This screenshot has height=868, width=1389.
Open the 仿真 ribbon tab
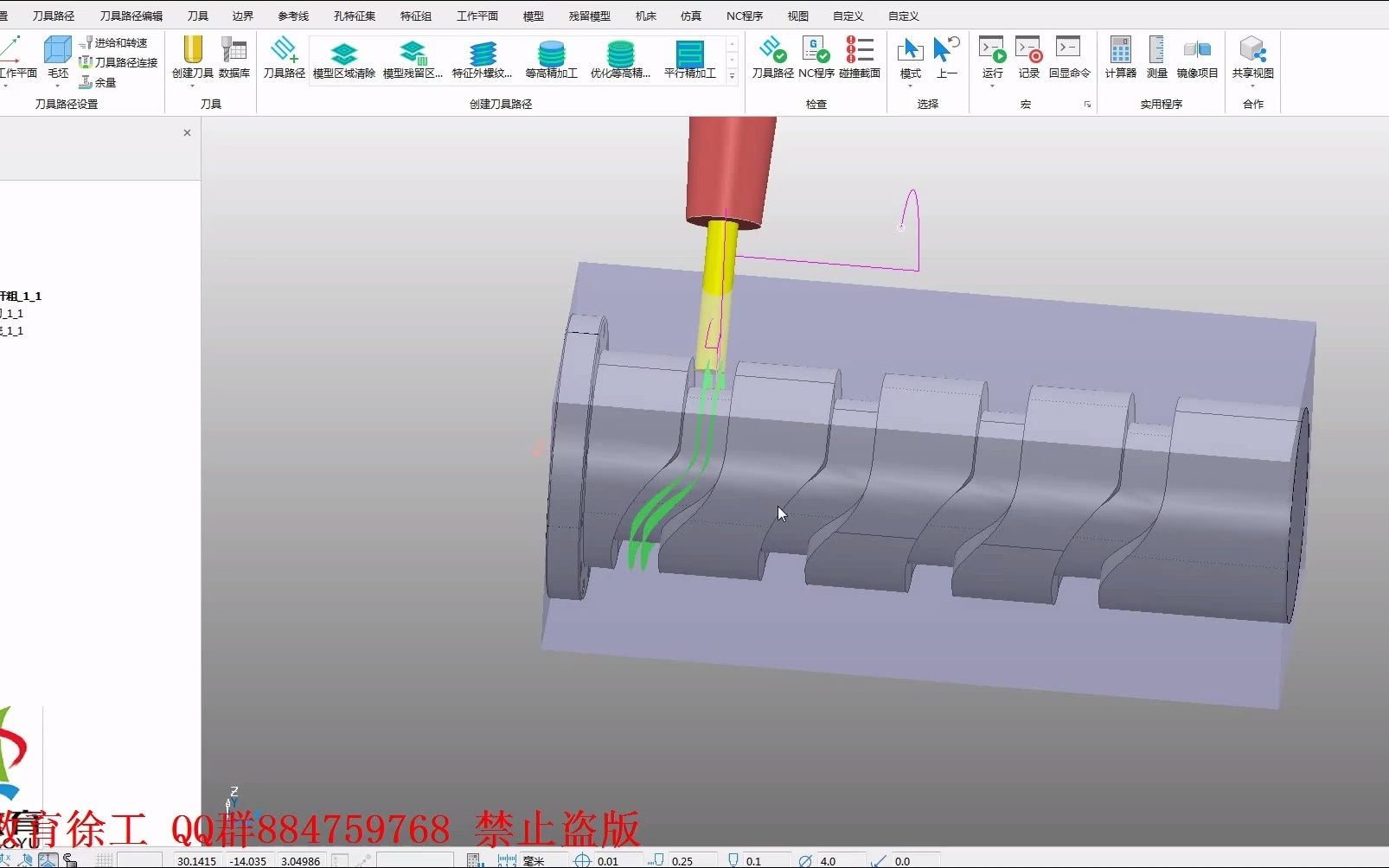[x=690, y=16]
